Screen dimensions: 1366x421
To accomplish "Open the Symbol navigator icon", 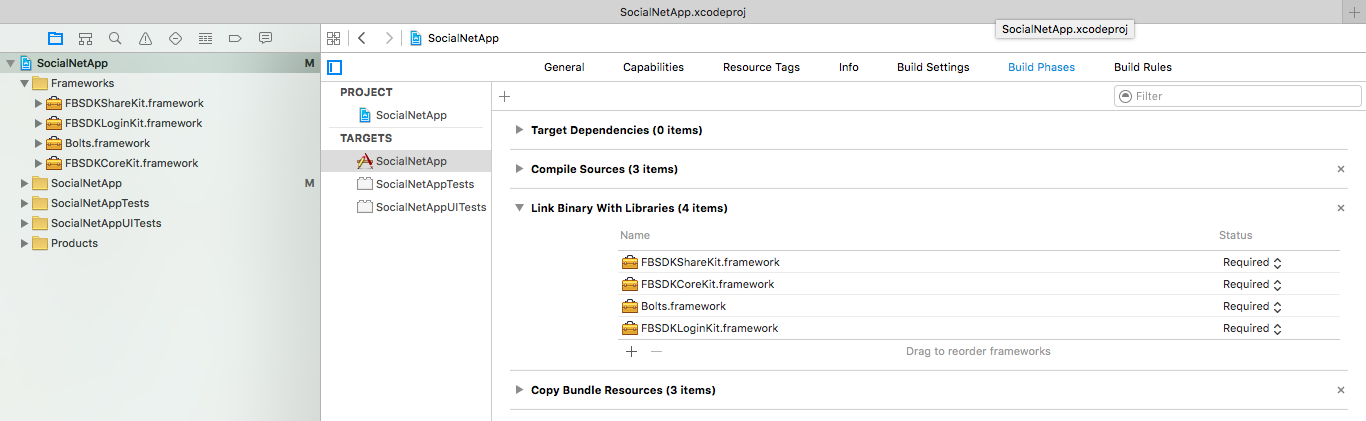I will coord(85,38).
